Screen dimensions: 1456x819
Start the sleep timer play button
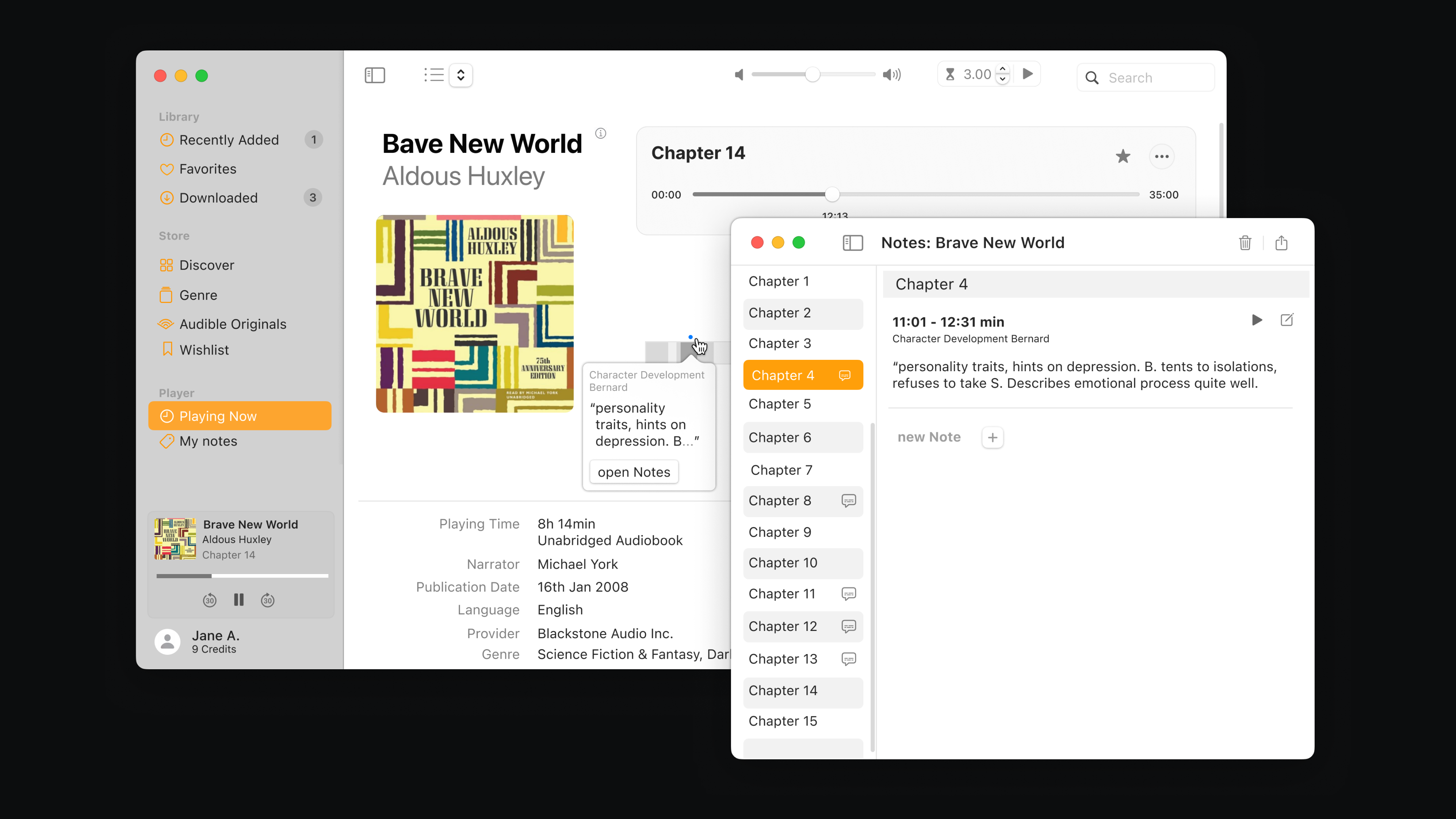1028,74
